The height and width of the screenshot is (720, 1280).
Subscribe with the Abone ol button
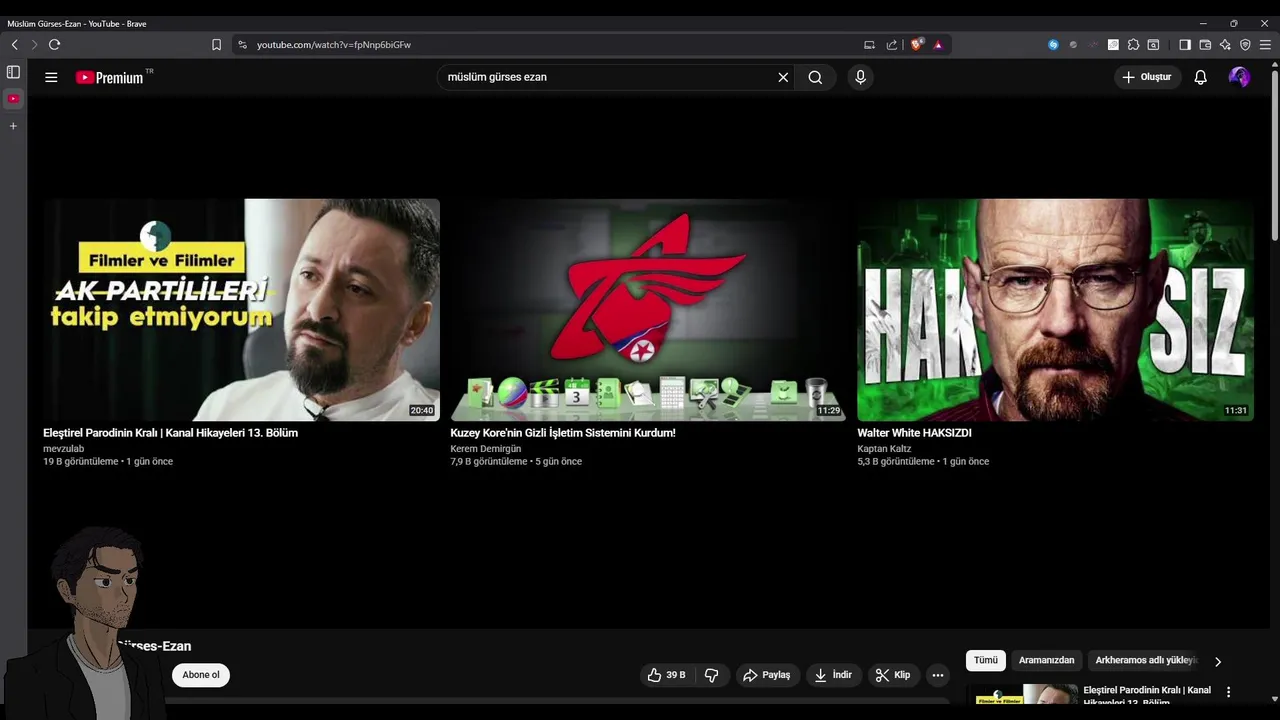(x=201, y=675)
